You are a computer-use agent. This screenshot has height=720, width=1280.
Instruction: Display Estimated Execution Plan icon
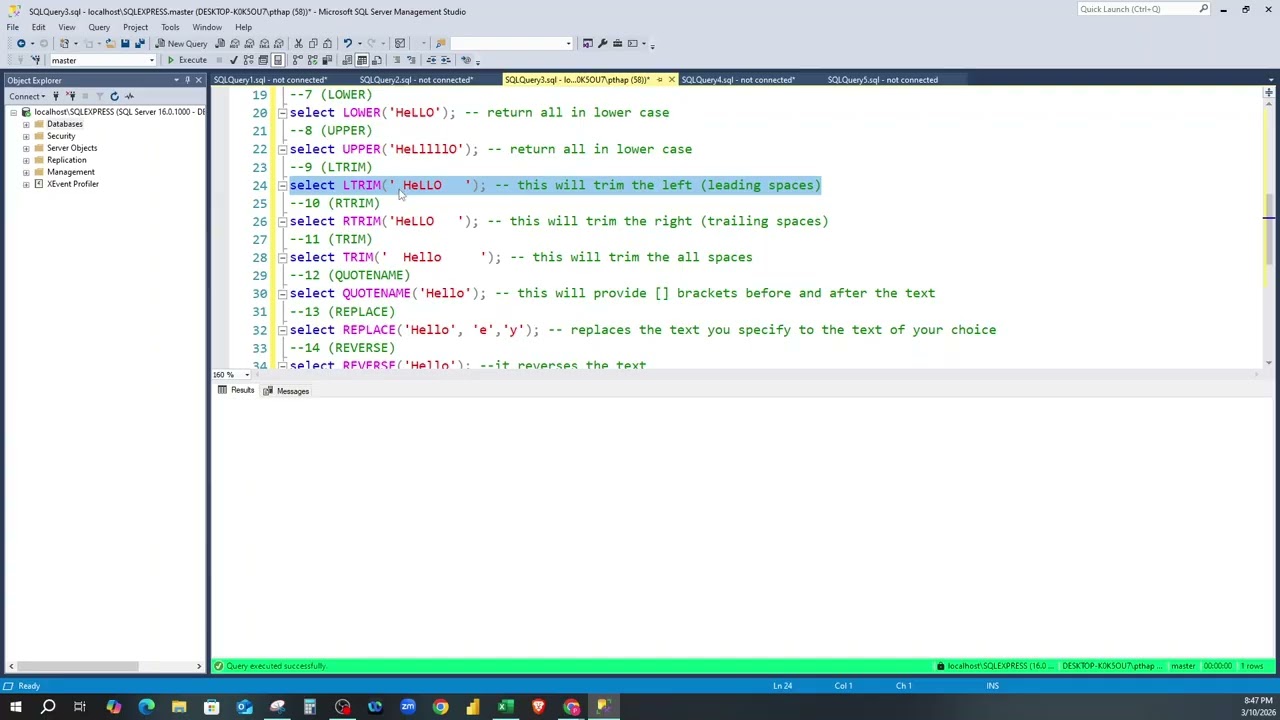pos(249,60)
